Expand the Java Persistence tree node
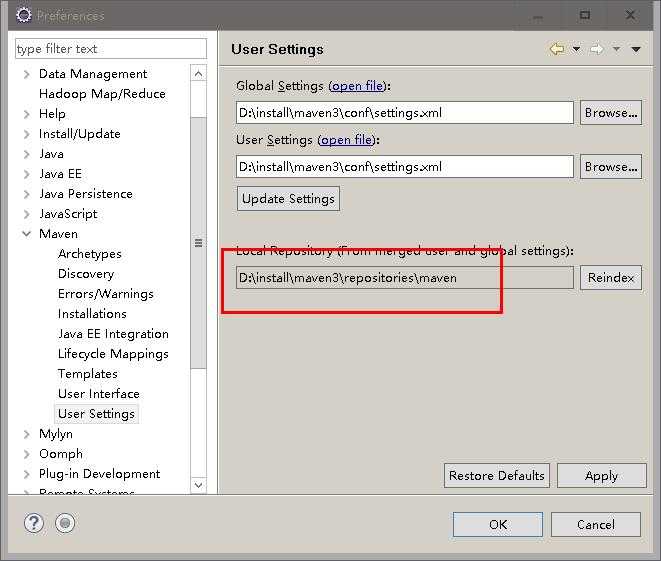The image size is (661, 561). [27, 194]
